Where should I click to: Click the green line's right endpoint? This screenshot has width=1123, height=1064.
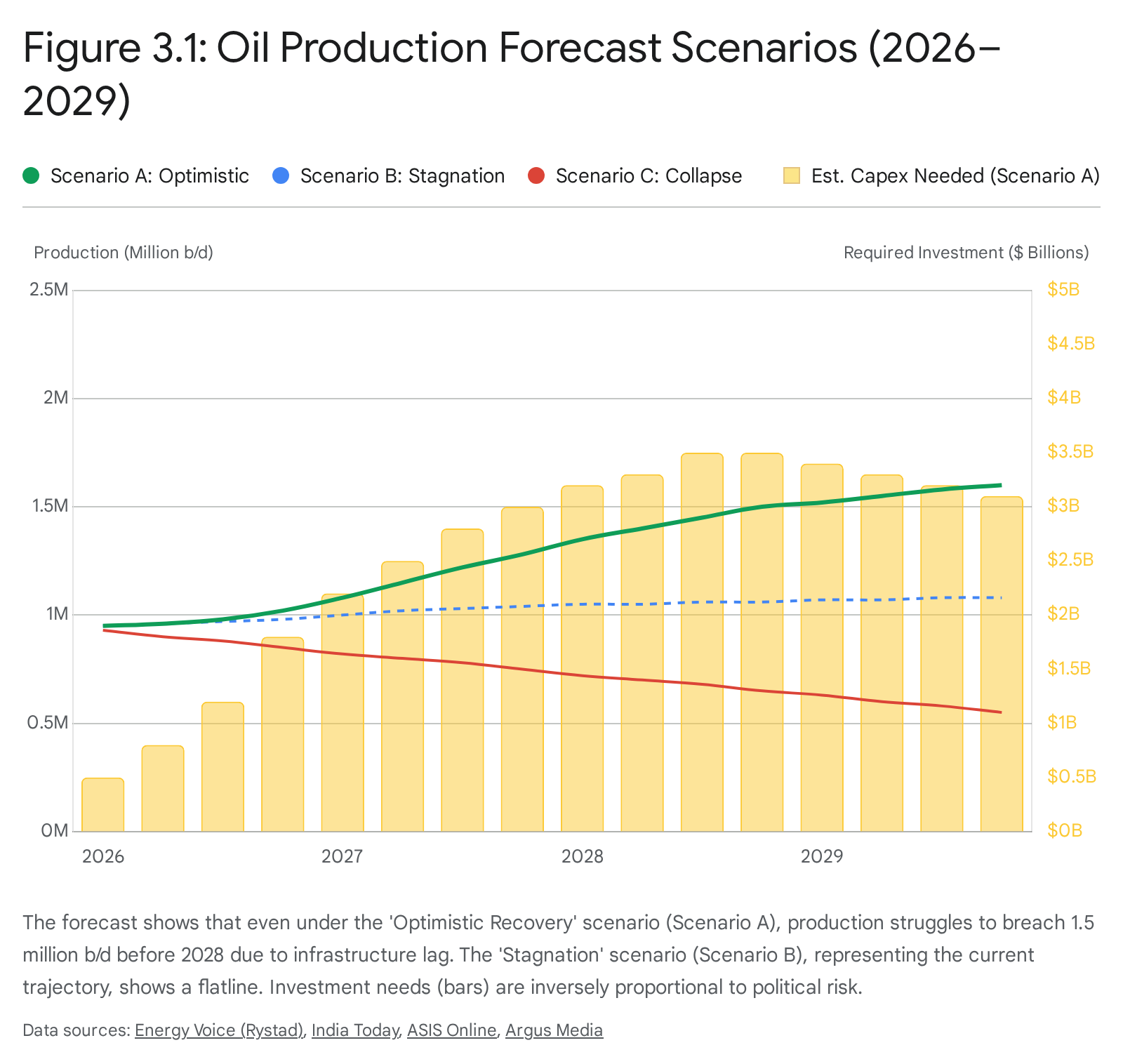coord(1001,485)
